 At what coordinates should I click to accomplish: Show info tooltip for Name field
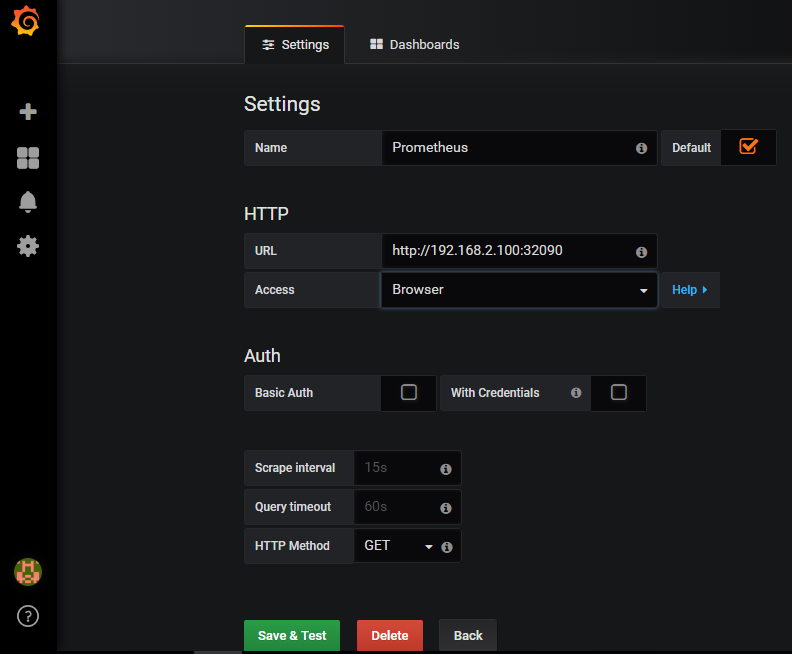tap(641, 148)
